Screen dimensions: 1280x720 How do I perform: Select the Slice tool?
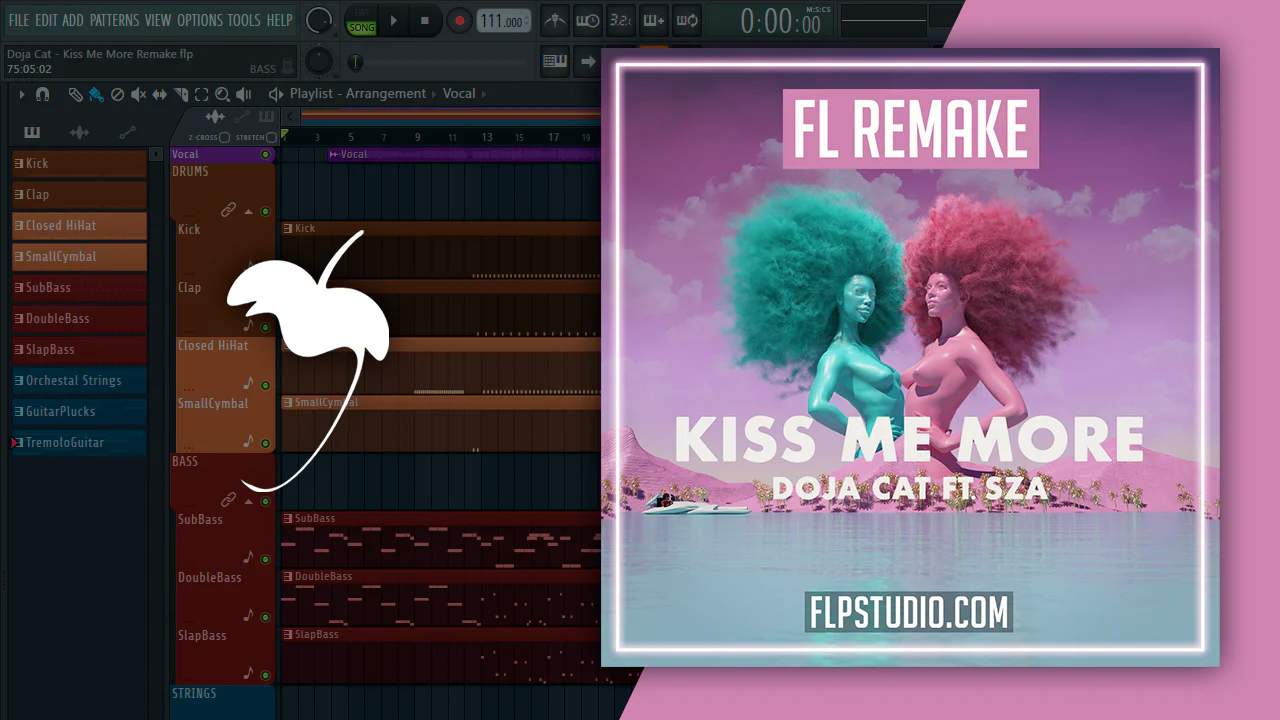181,94
